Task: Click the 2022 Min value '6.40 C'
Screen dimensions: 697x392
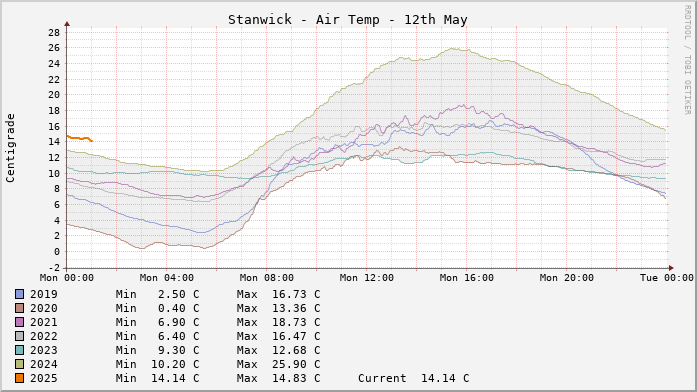Action: (x=179, y=336)
